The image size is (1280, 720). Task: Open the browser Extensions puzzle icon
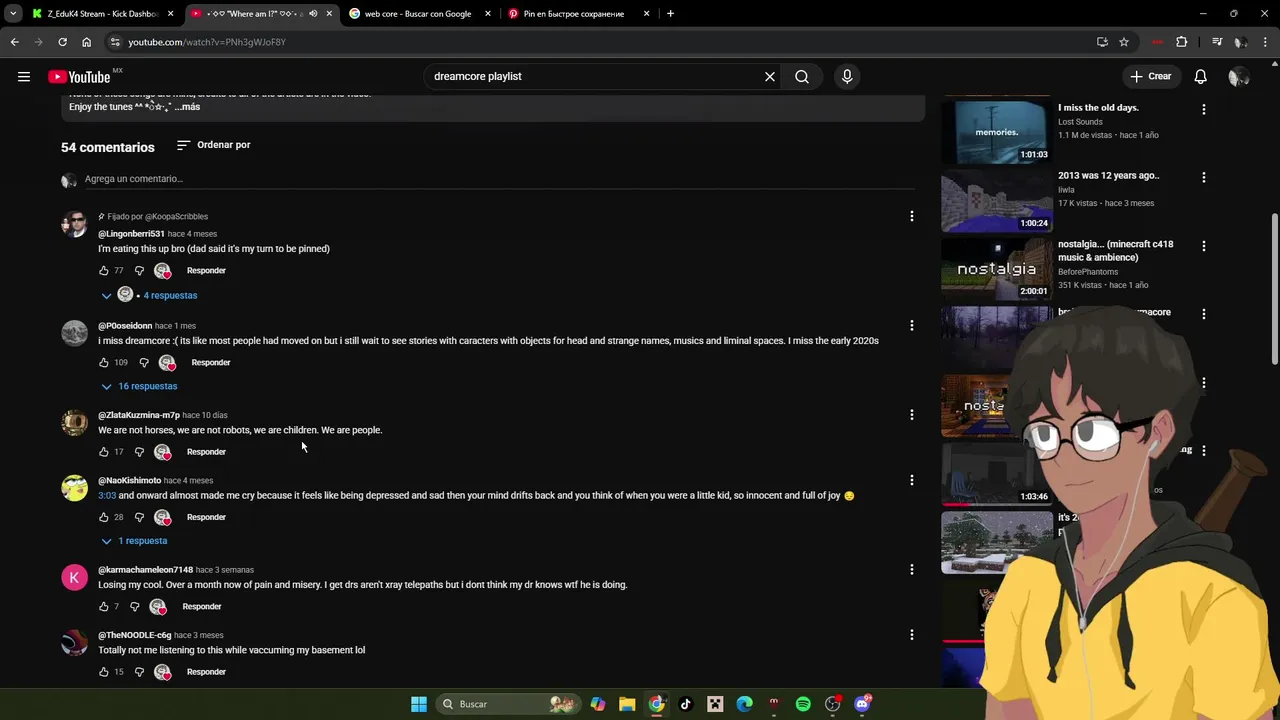1182,42
